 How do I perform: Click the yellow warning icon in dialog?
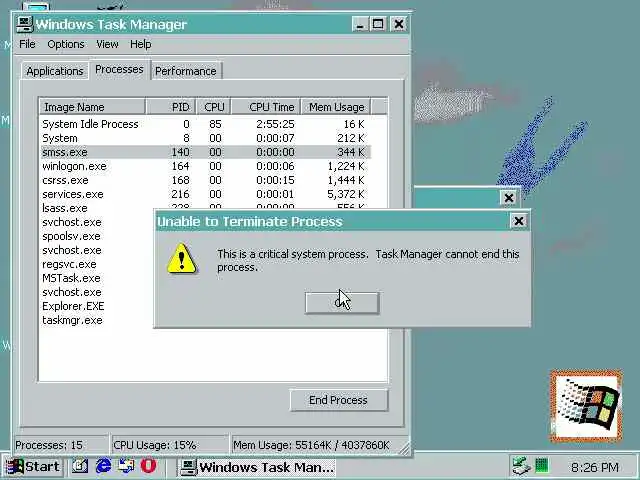click(x=182, y=258)
